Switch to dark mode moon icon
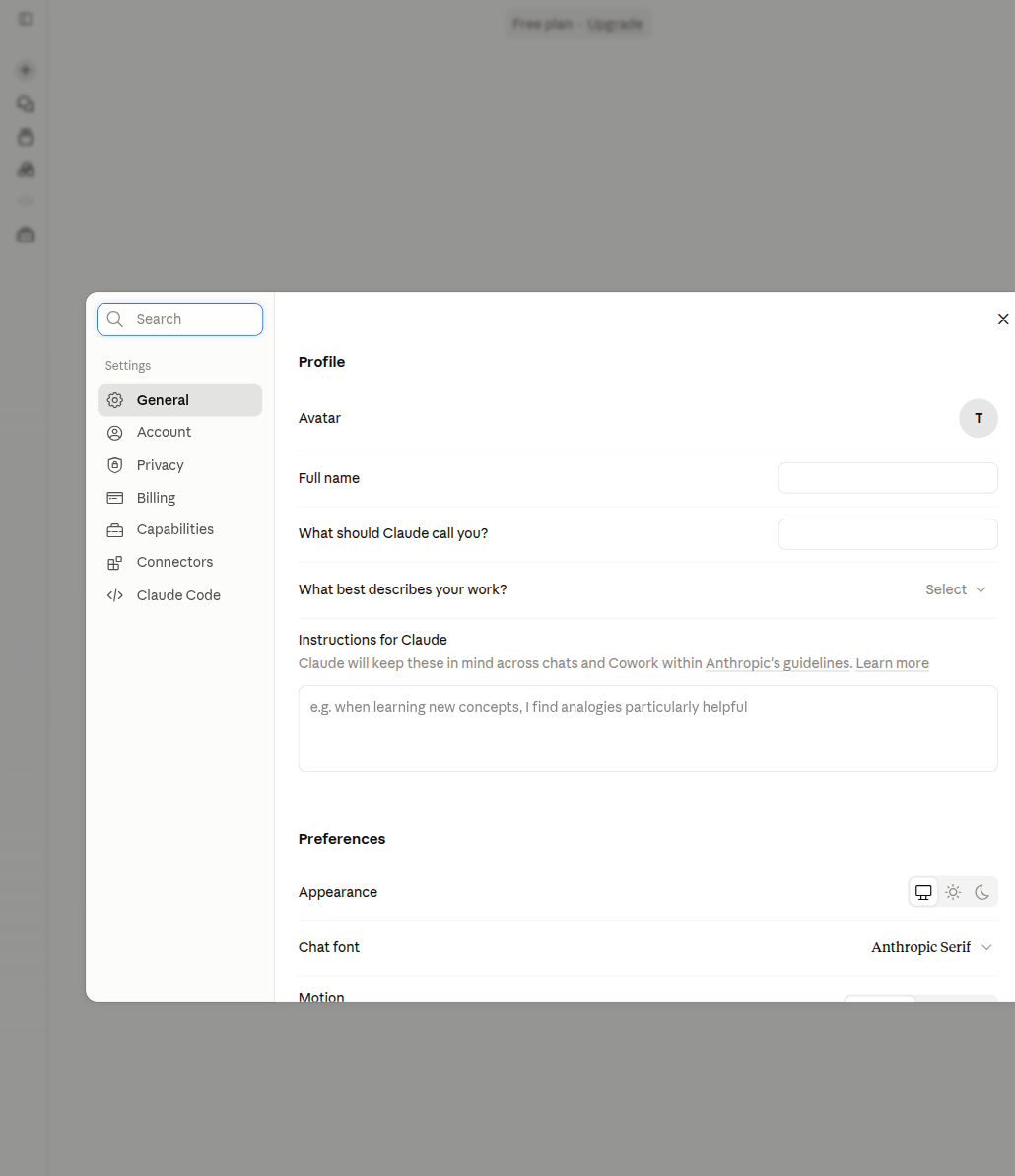This screenshot has height=1176, width=1015. (x=982, y=892)
